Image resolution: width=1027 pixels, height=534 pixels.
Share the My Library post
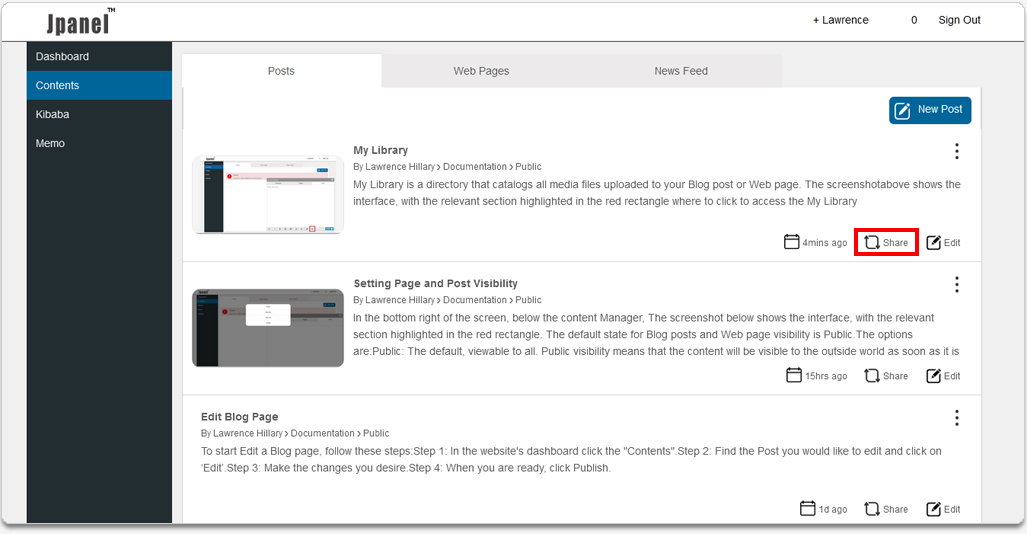click(886, 242)
